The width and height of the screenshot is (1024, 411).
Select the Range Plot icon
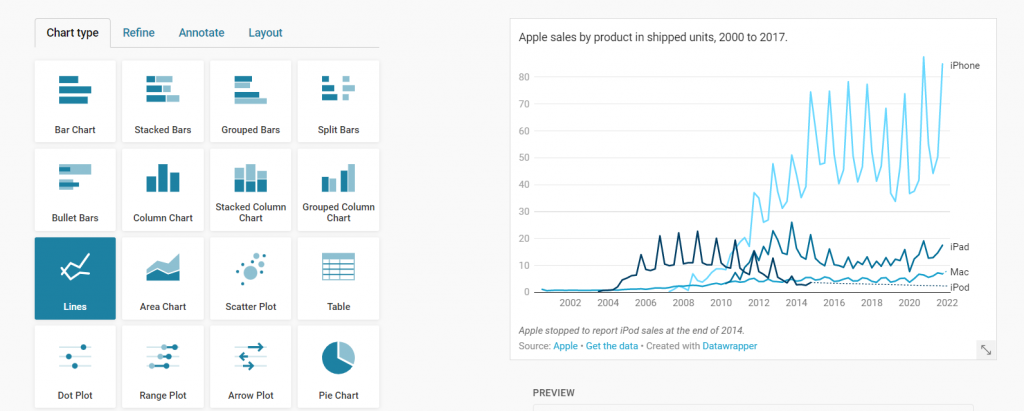click(163, 366)
